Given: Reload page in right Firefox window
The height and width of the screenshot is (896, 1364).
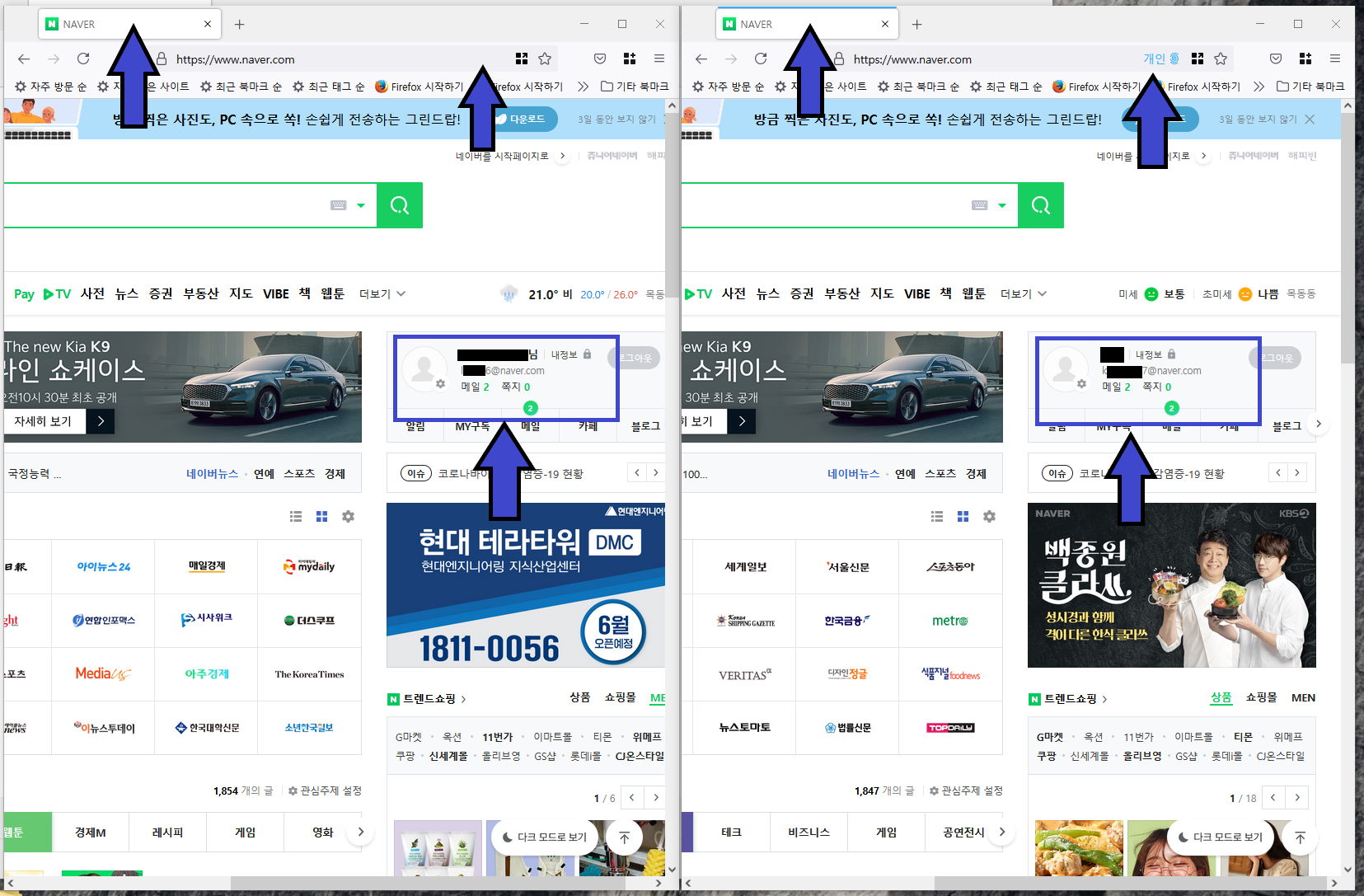Looking at the screenshot, I should pyautogui.click(x=761, y=59).
